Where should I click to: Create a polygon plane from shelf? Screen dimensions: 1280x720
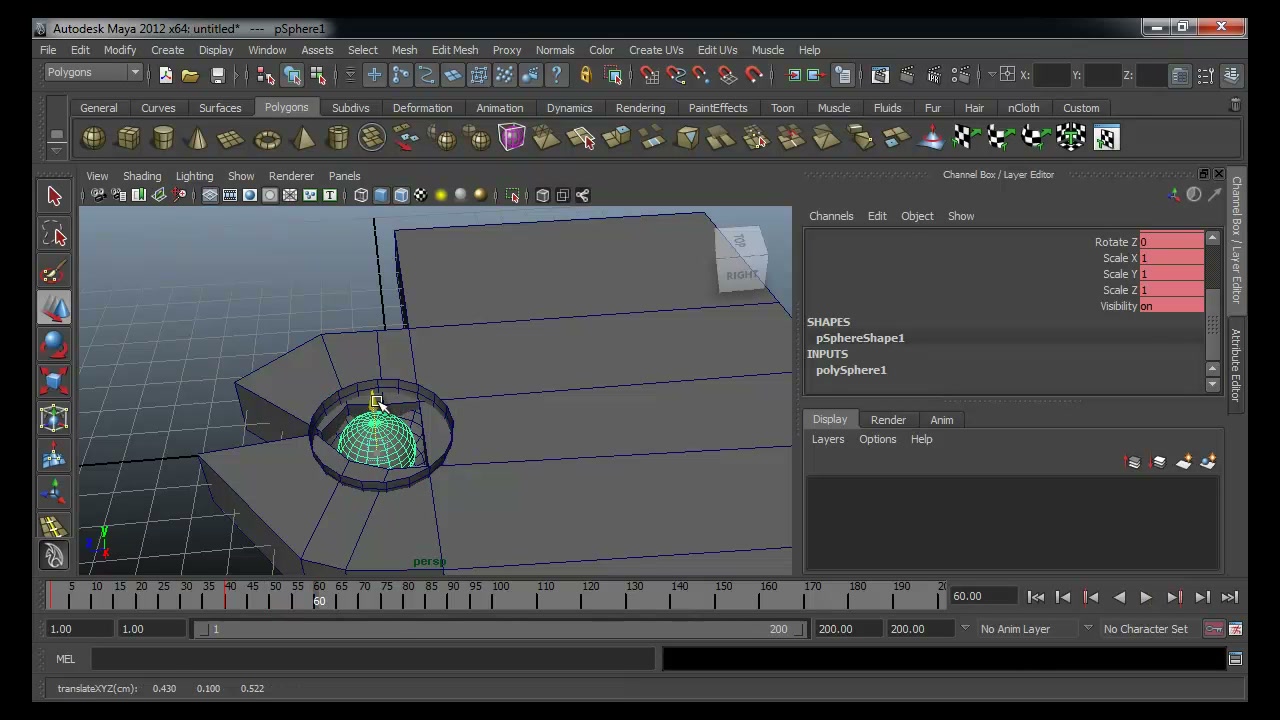click(231, 138)
